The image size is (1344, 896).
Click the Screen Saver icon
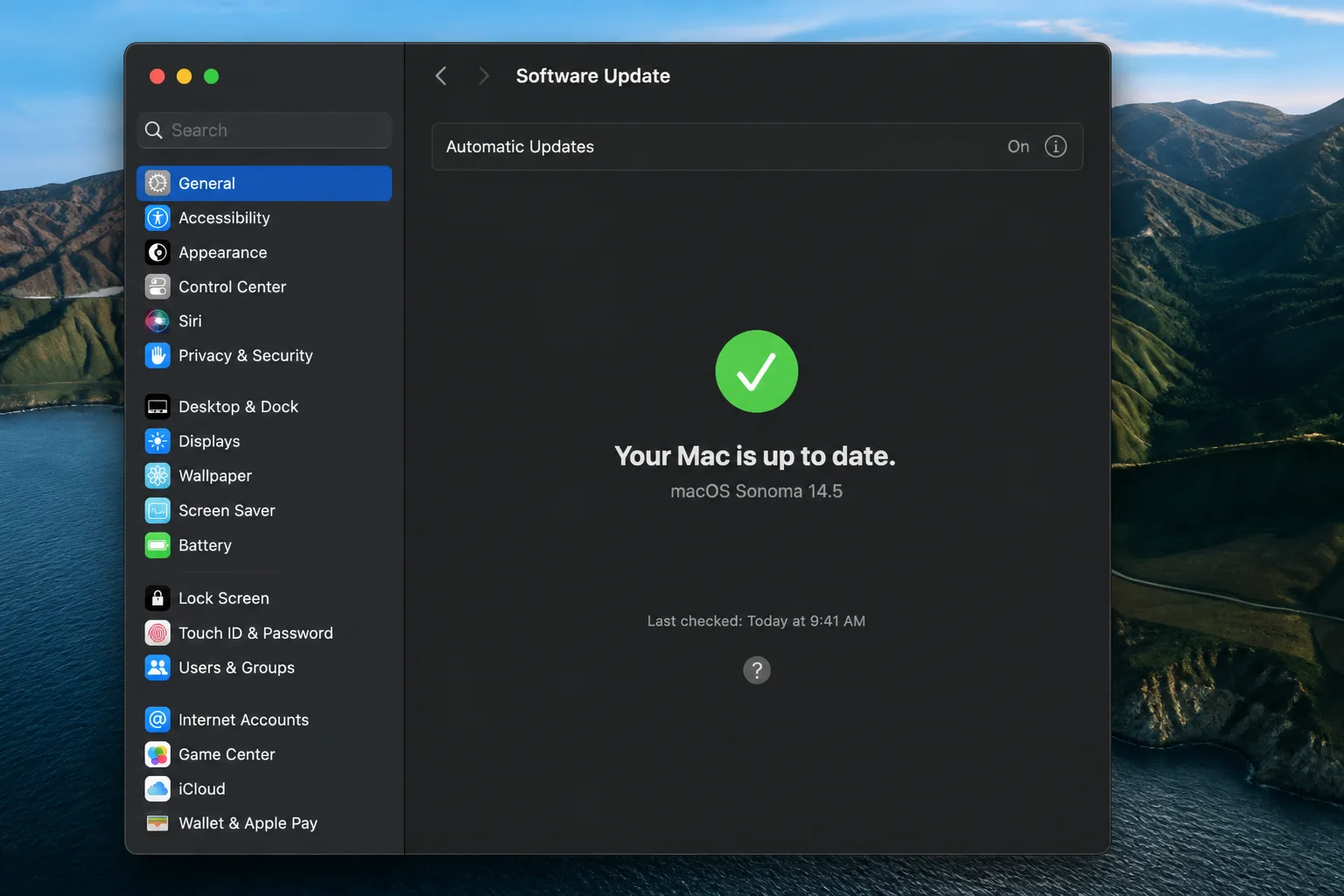coord(157,510)
